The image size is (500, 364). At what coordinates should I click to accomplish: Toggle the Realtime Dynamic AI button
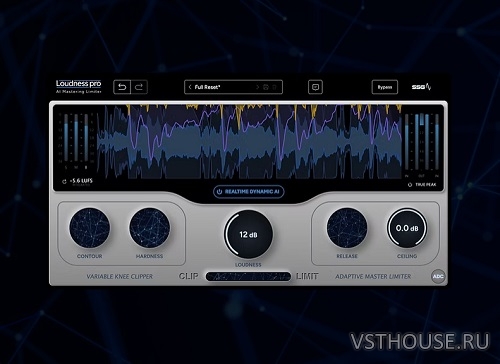249,192
